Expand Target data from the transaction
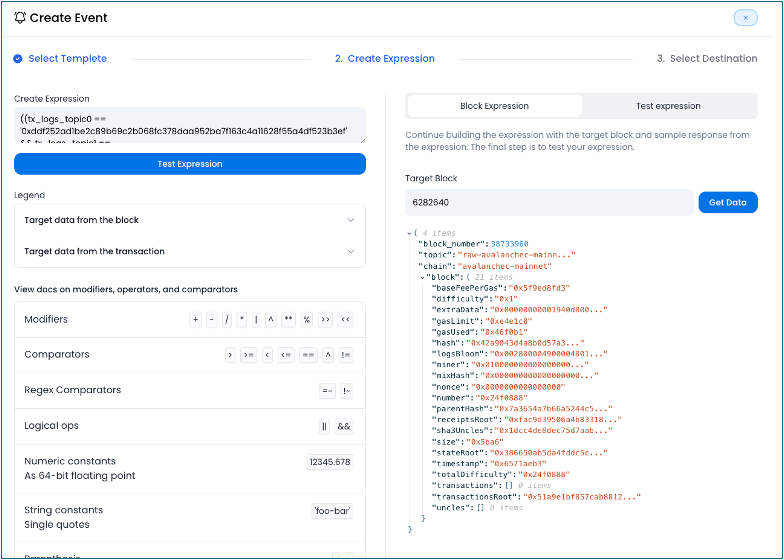784x560 pixels. (190, 252)
